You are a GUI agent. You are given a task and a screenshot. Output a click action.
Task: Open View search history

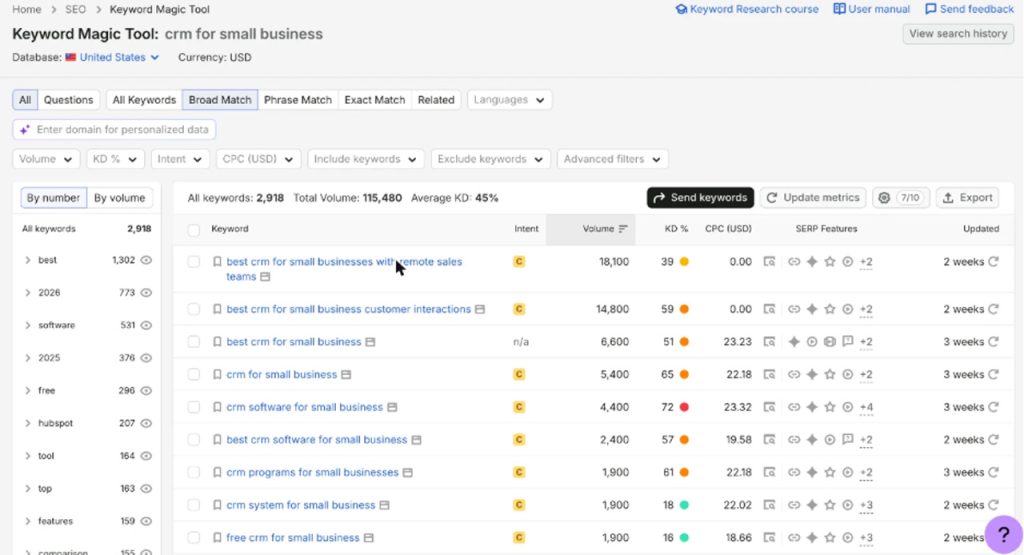958,33
